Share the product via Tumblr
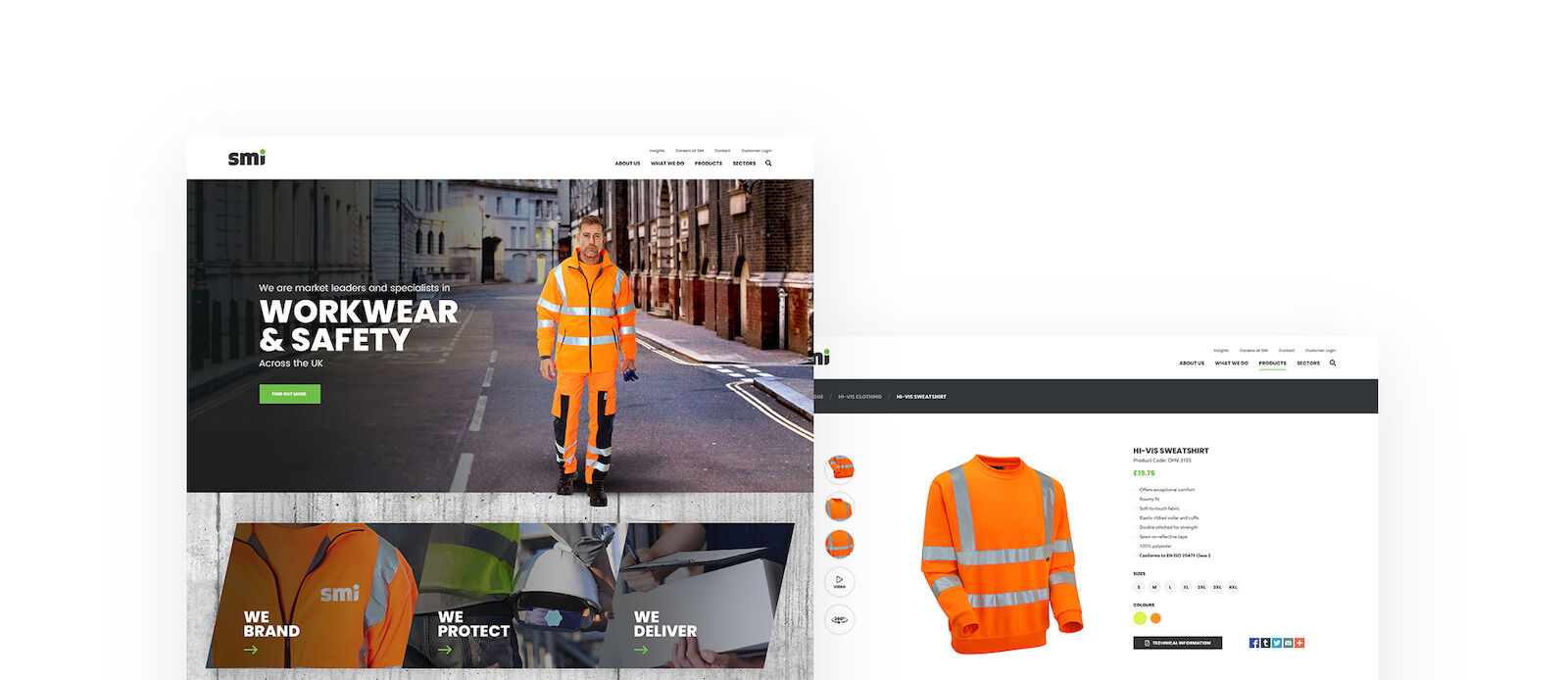Image resolution: width=1568 pixels, height=680 pixels. tap(1265, 643)
